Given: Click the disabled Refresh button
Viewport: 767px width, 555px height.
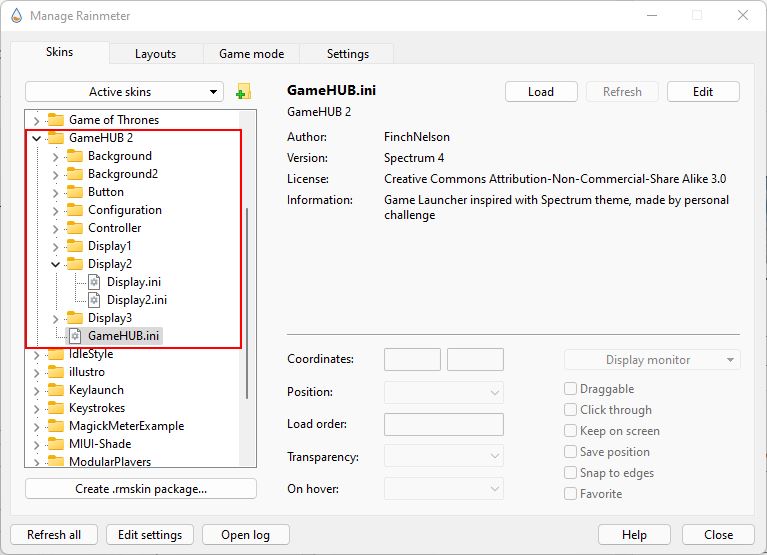Looking at the screenshot, I should pos(622,92).
